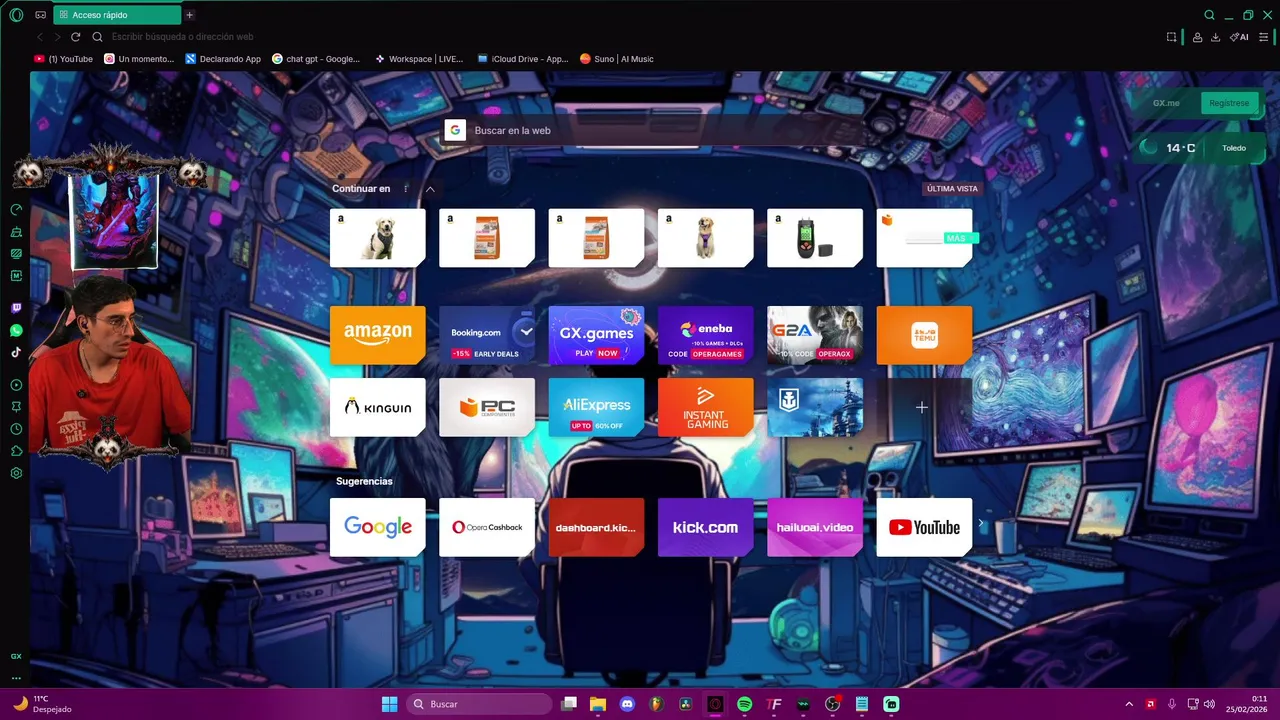Open the History clock icon in sidebar

(x=16, y=429)
